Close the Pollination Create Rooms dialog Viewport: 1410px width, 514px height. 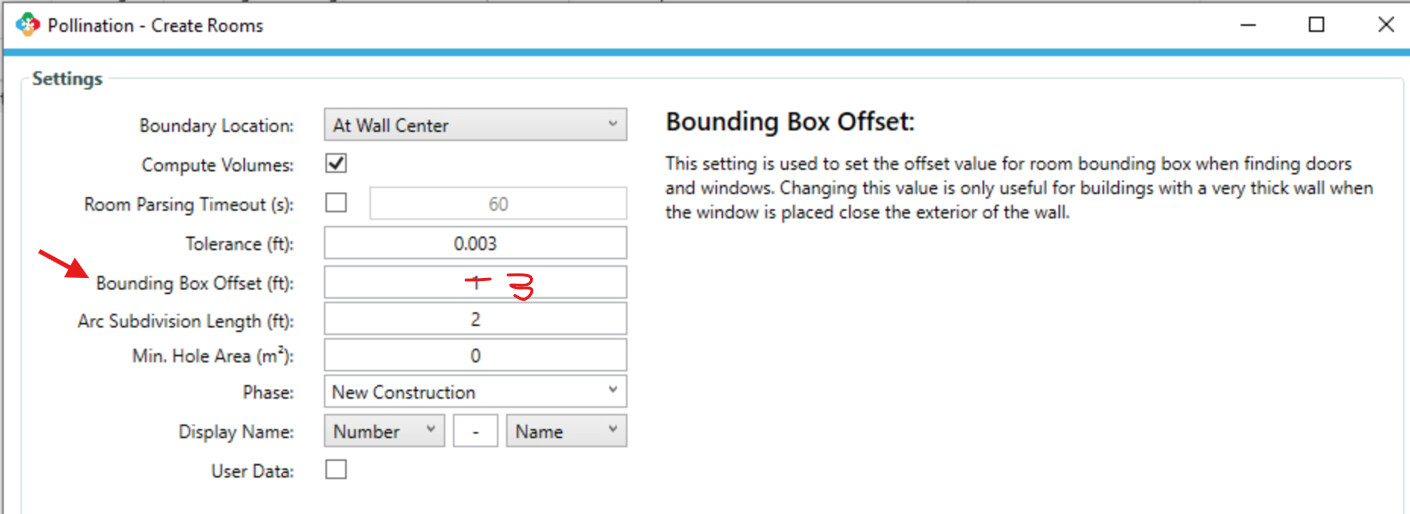[1385, 25]
